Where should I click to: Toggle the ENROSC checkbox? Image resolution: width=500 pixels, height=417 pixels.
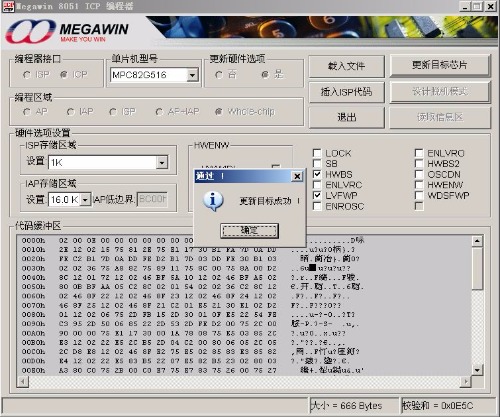click(x=317, y=206)
